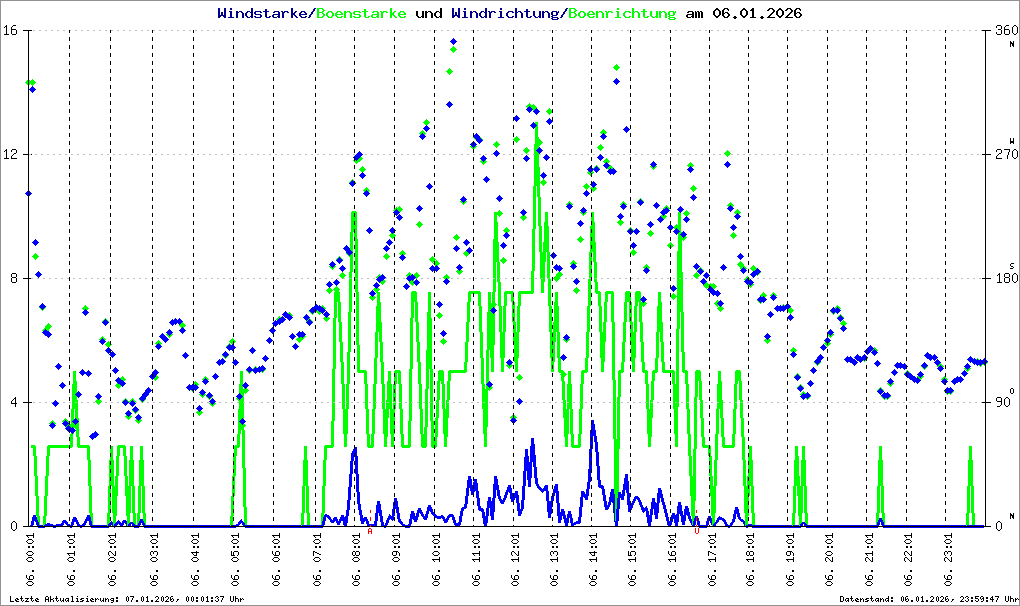Click the time label "06. 13:01"

[554, 560]
